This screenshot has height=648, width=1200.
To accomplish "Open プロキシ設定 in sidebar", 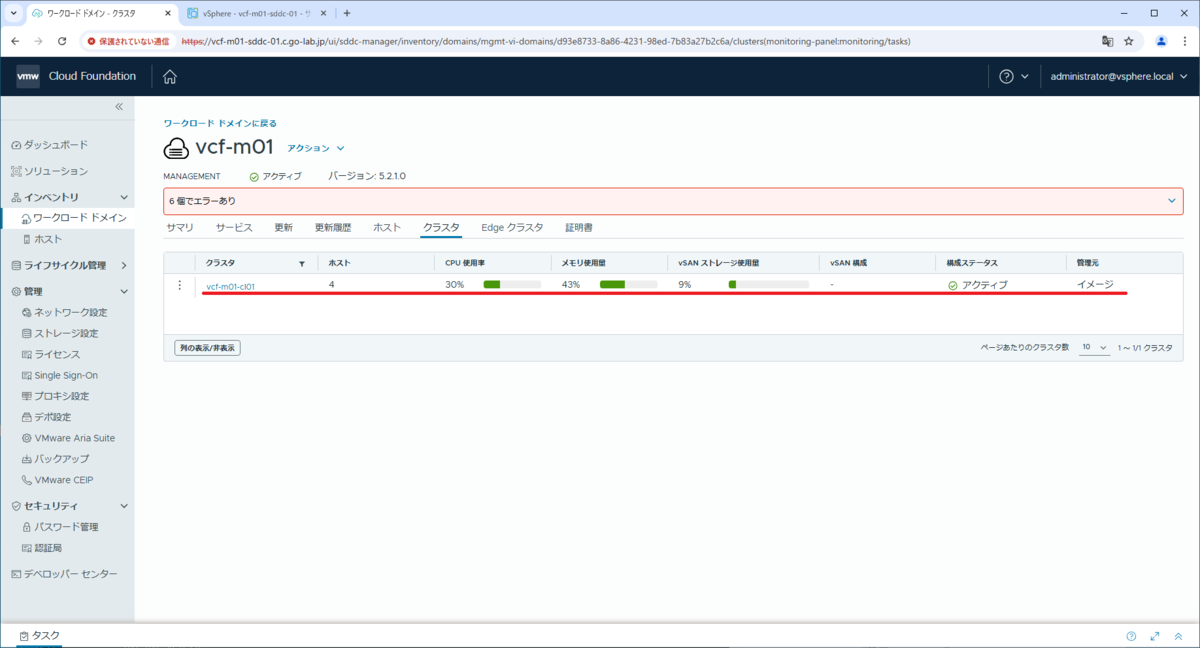I will coord(55,396).
